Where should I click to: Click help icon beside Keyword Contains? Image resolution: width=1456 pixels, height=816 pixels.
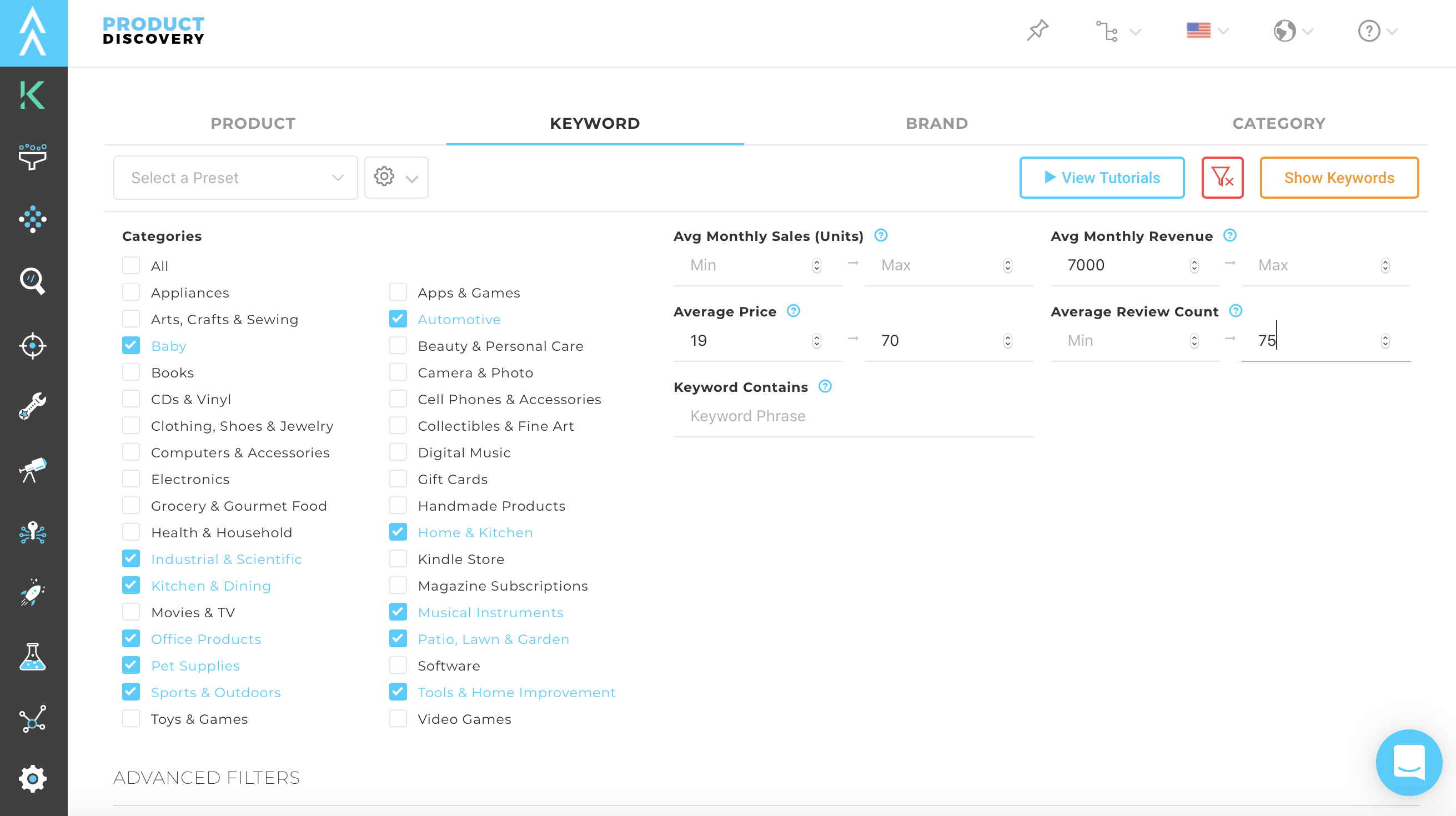click(x=825, y=386)
